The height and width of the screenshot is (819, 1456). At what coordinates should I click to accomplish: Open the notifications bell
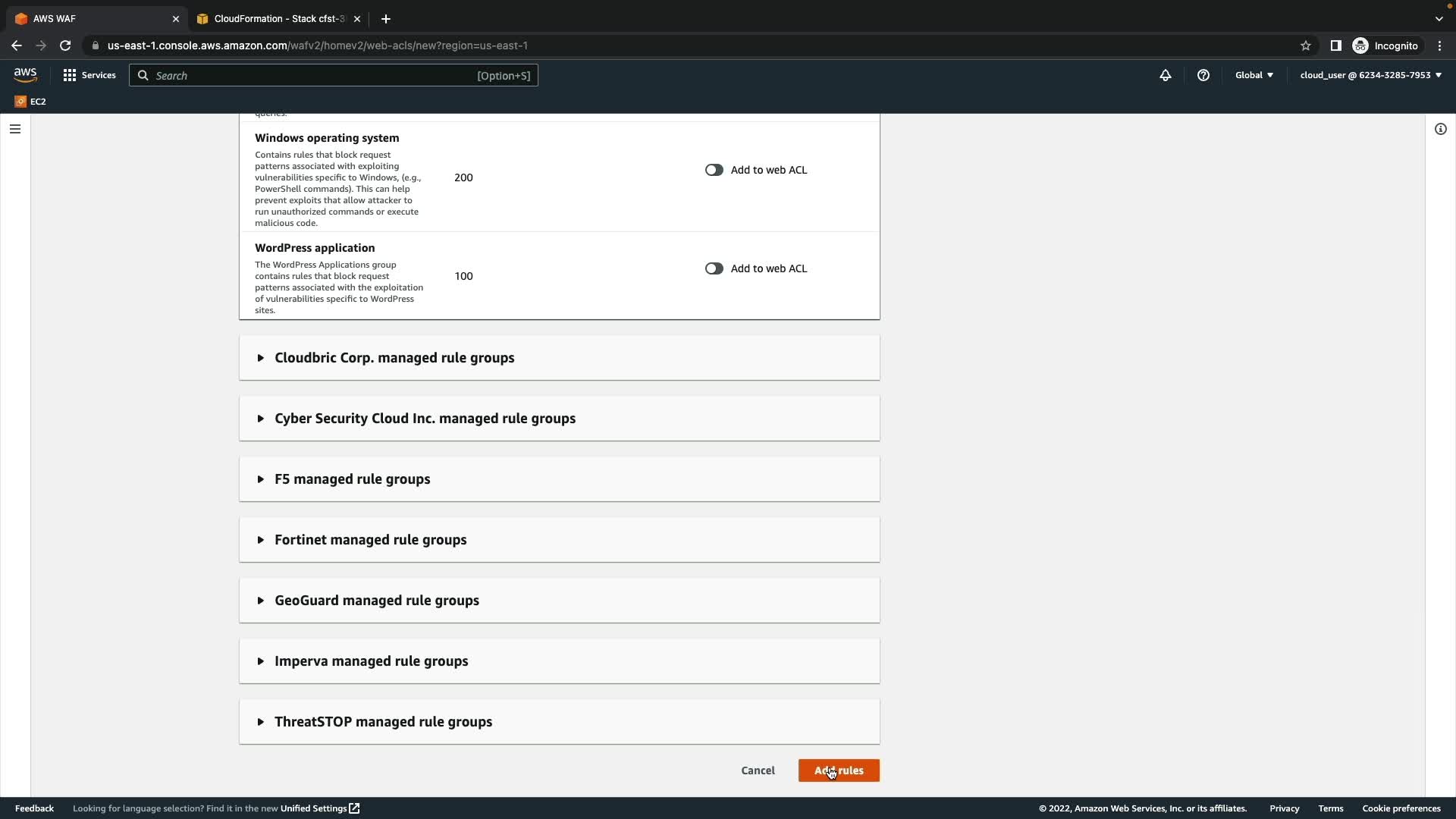1165,75
